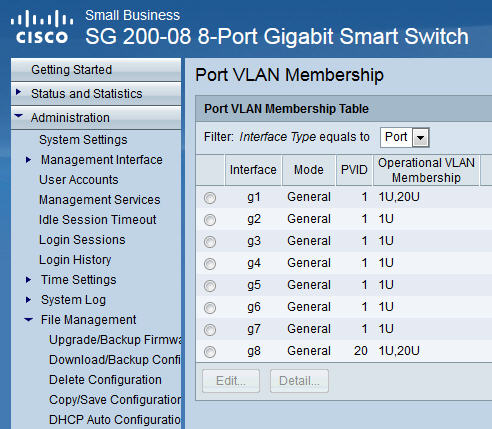This screenshot has width=492, height=429.
Task: Expand Management Interface submenu
Action: coord(29,160)
